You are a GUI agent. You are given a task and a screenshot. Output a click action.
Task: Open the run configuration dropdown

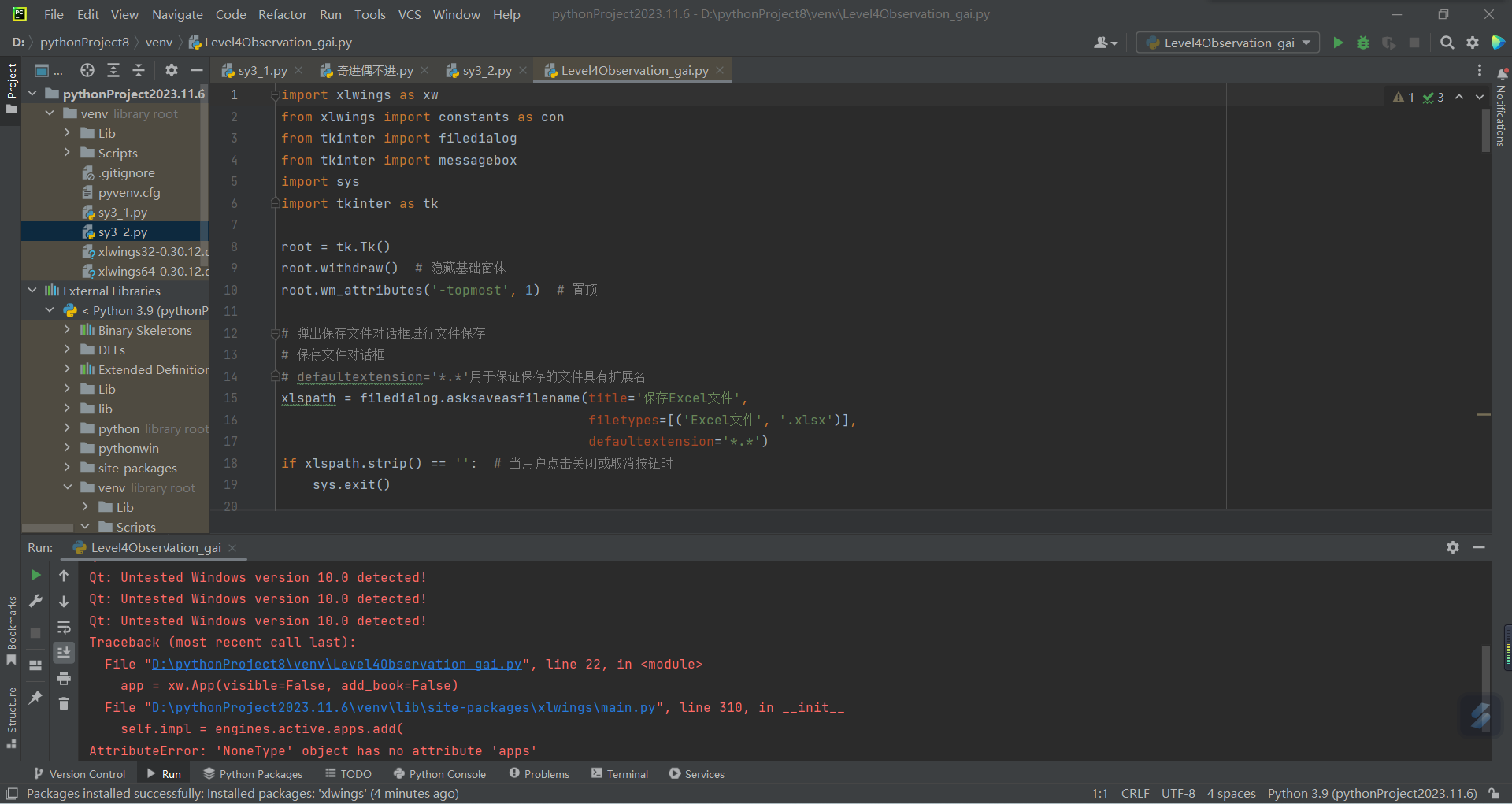coord(1228,43)
